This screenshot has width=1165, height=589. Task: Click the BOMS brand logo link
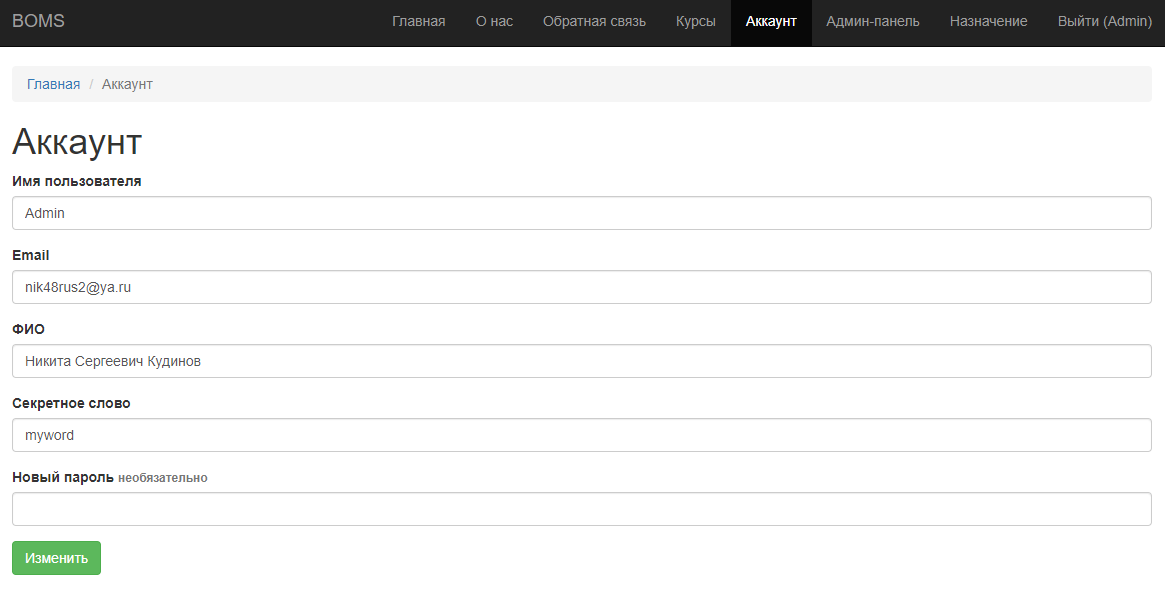click(38, 21)
